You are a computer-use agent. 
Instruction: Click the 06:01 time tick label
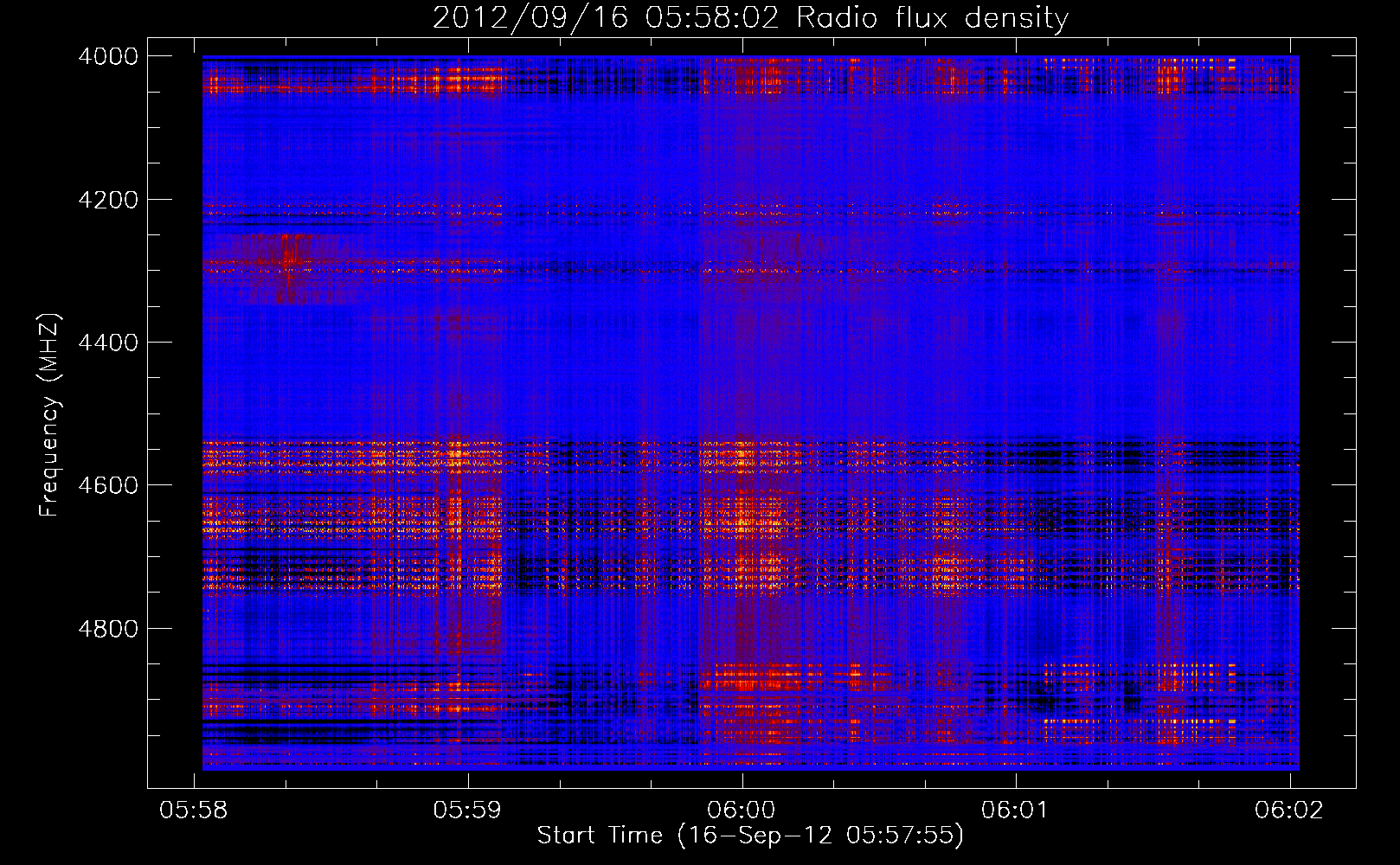tap(1015, 810)
